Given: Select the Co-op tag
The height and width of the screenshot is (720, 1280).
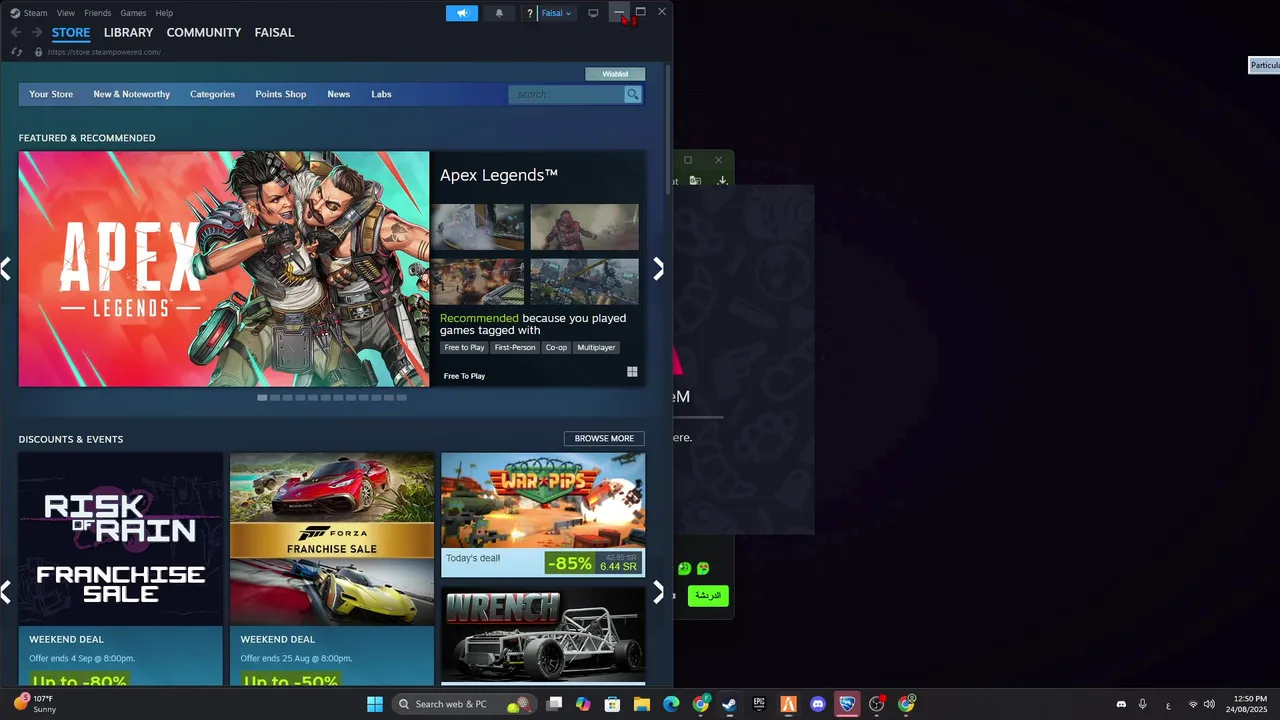Looking at the screenshot, I should coord(556,347).
